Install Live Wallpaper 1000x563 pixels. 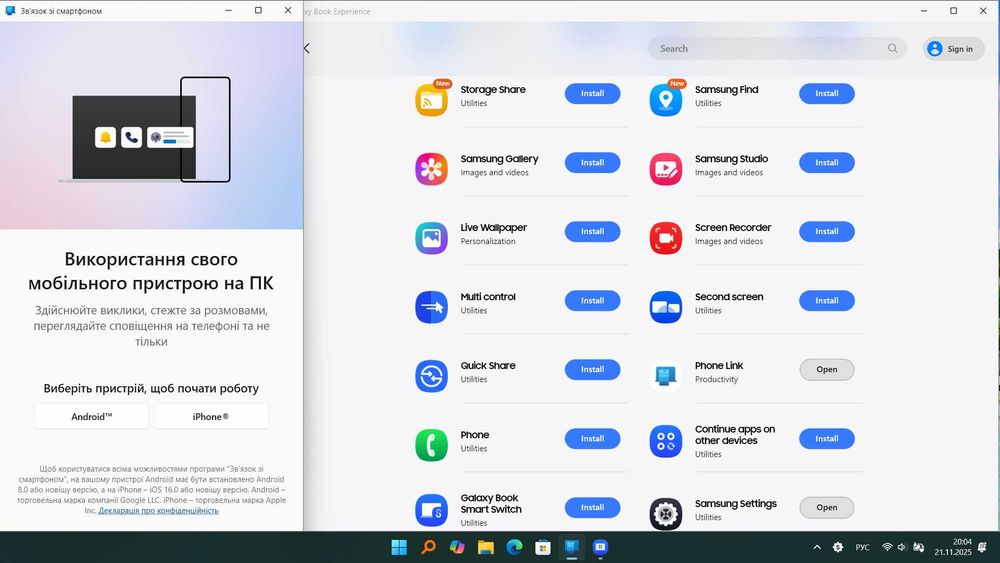tap(592, 231)
